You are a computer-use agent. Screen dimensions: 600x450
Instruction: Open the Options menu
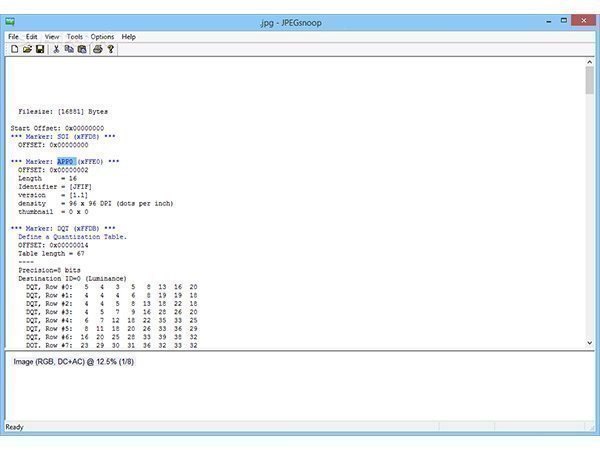(102, 37)
